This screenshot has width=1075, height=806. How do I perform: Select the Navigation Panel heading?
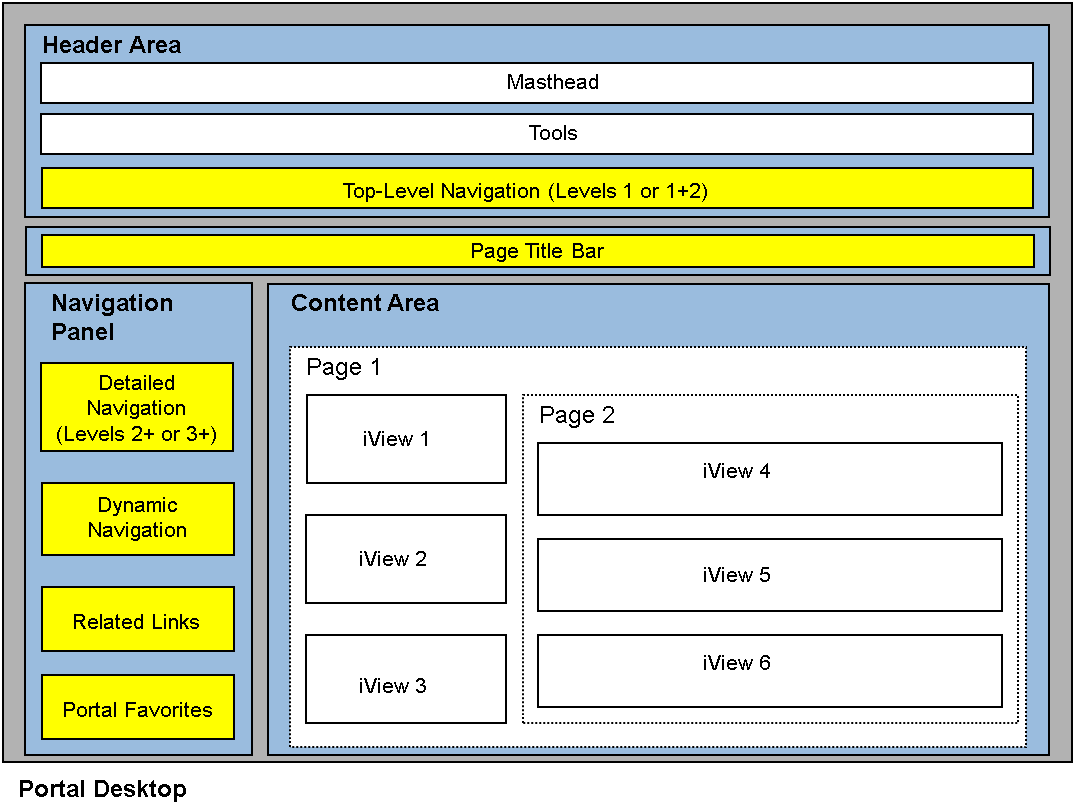(112, 317)
